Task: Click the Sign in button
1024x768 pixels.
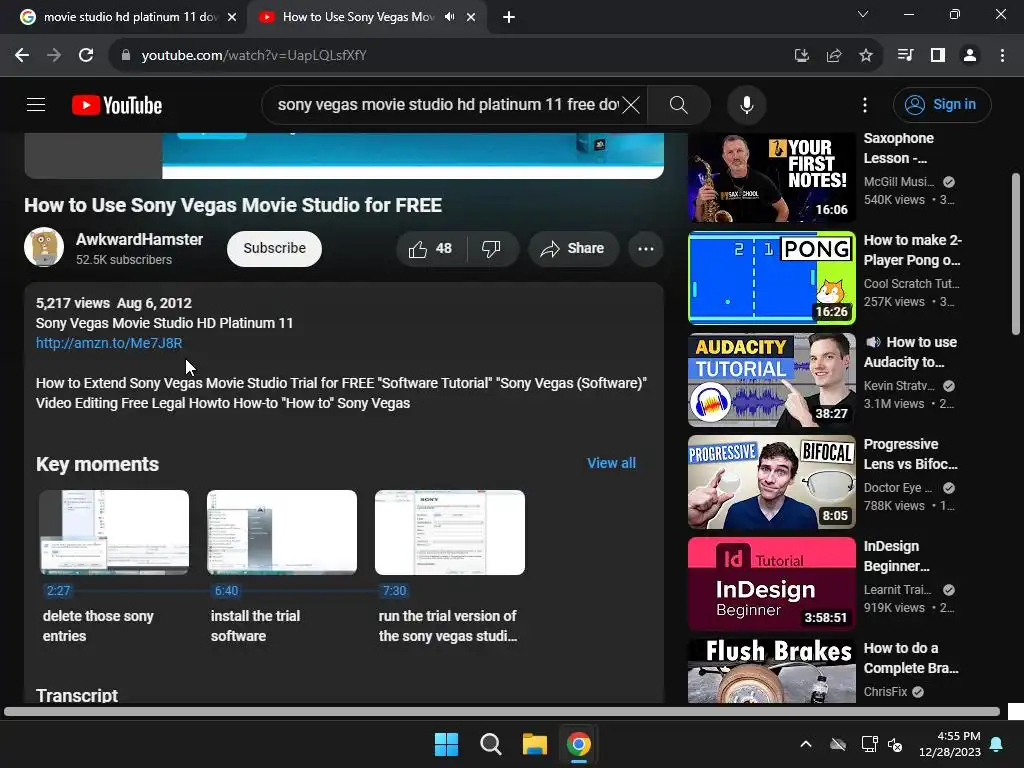Action: (942, 104)
